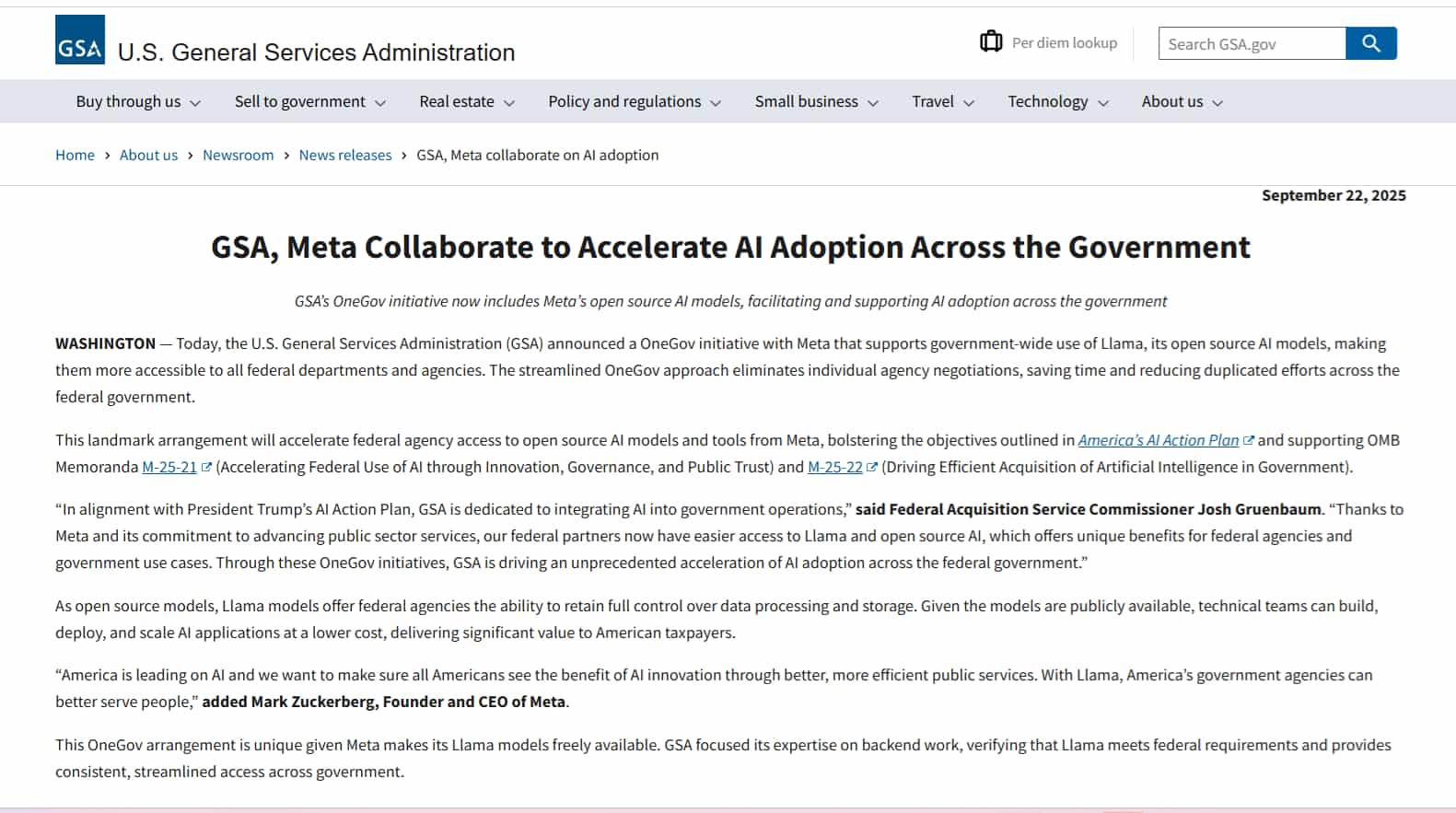Expand the Real estate menu
The height and width of the screenshot is (813, 1456).
tap(466, 102)
